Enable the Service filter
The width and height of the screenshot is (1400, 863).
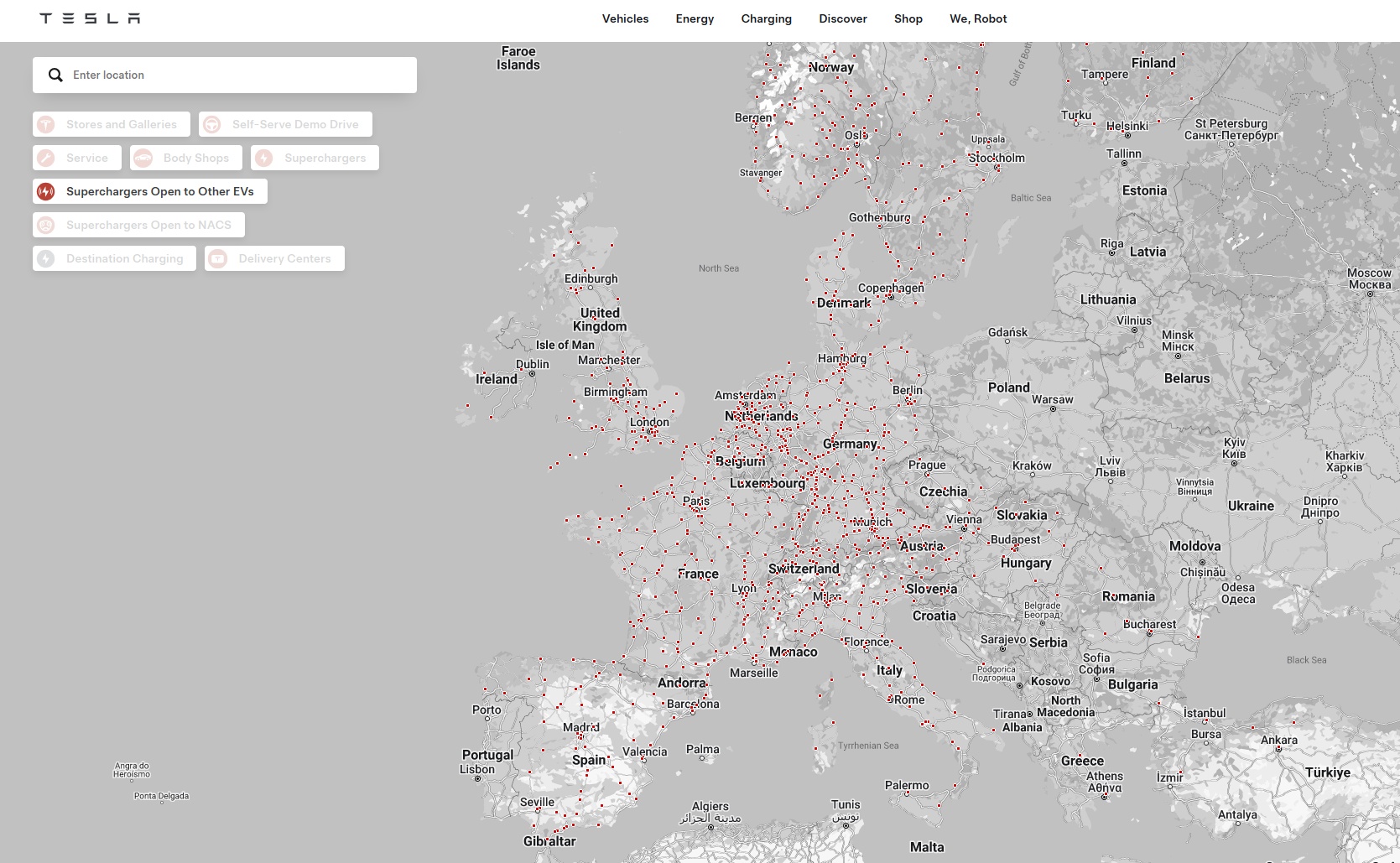tap(77, 158)
